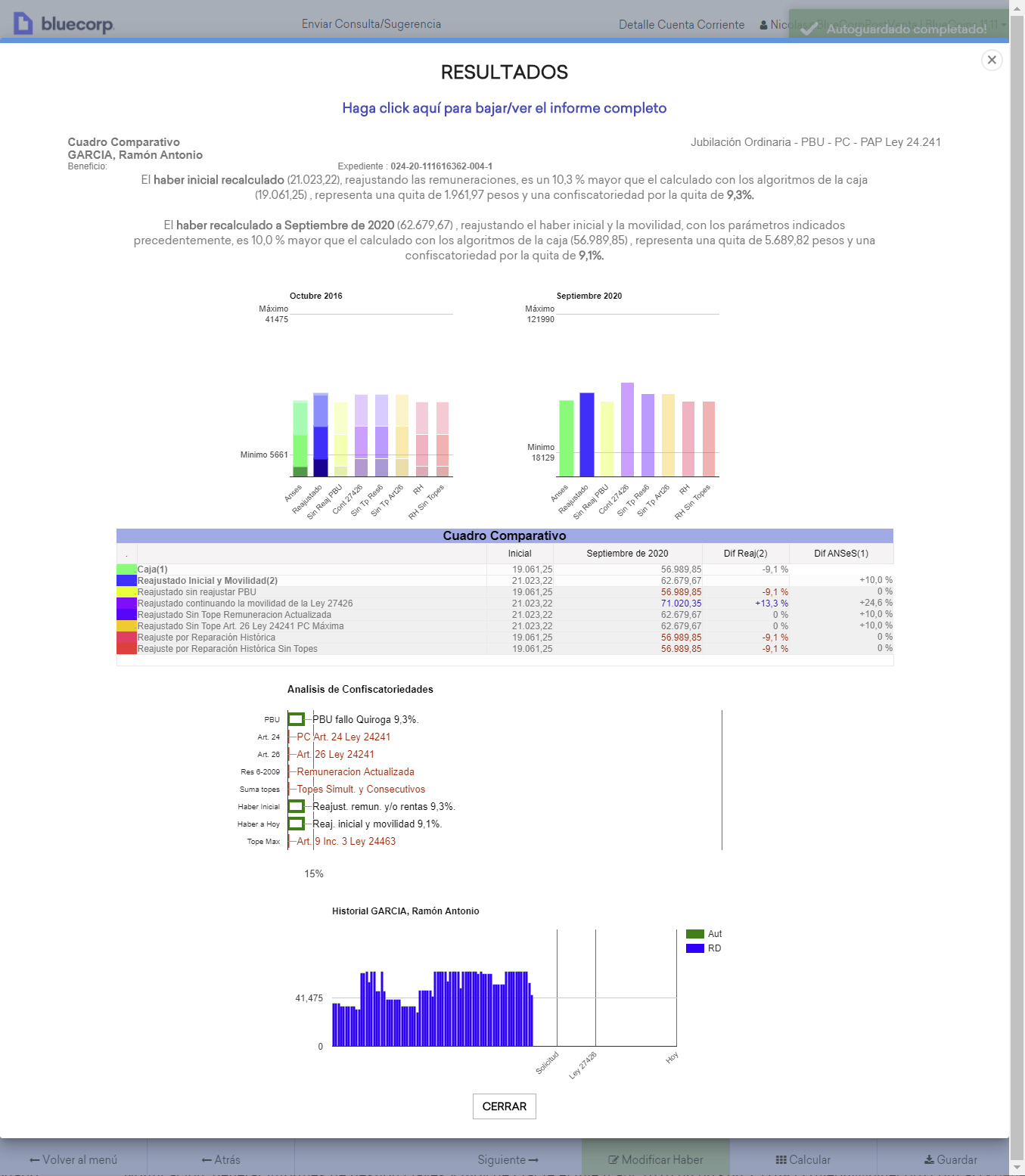The height and width of the screenshot is (1176, 1025).
Task: Select Reajustado Sin Tope Remuneracion Actualizada row label
Action: [235, 615]
